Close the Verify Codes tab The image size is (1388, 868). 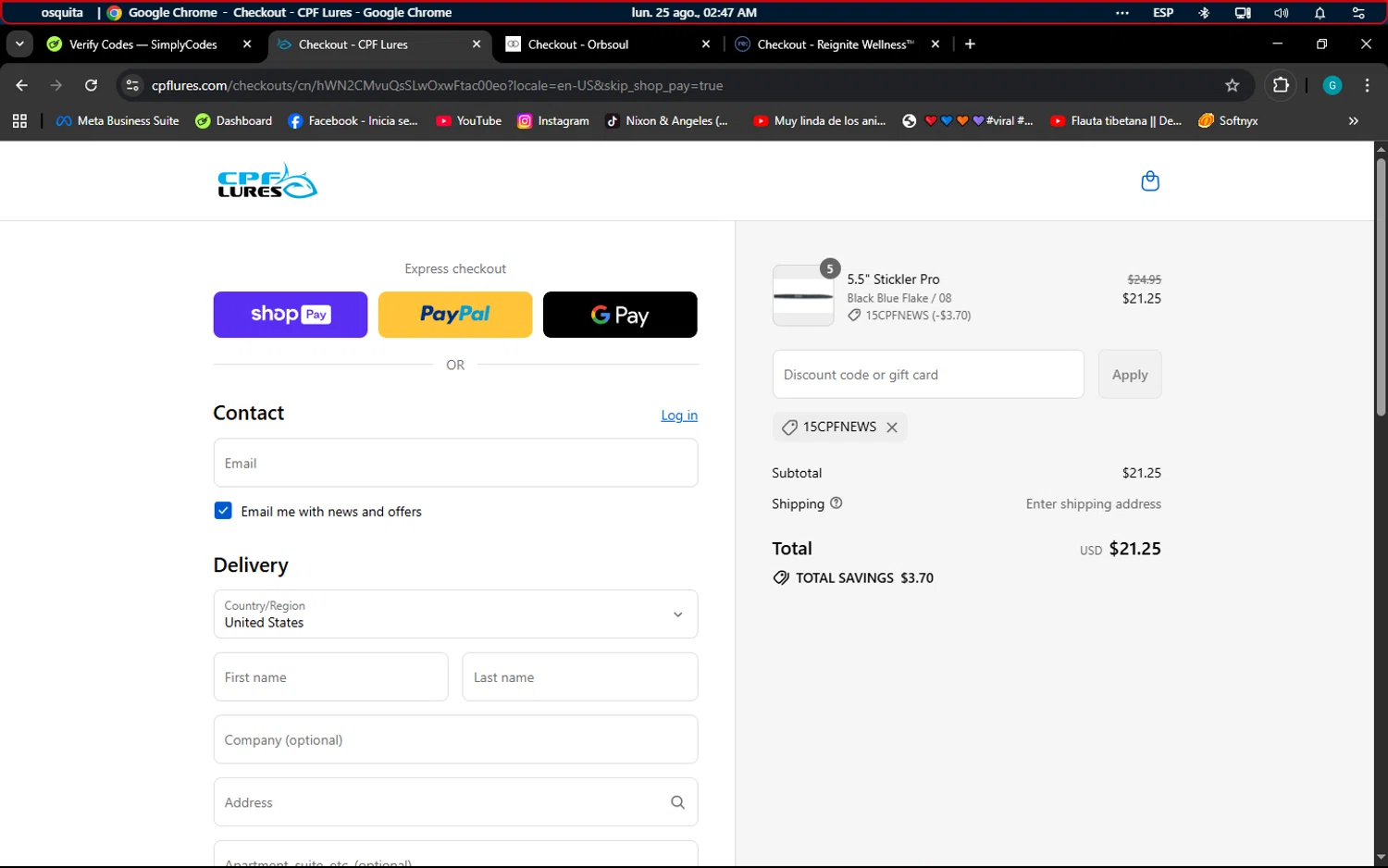pos(247,44)
